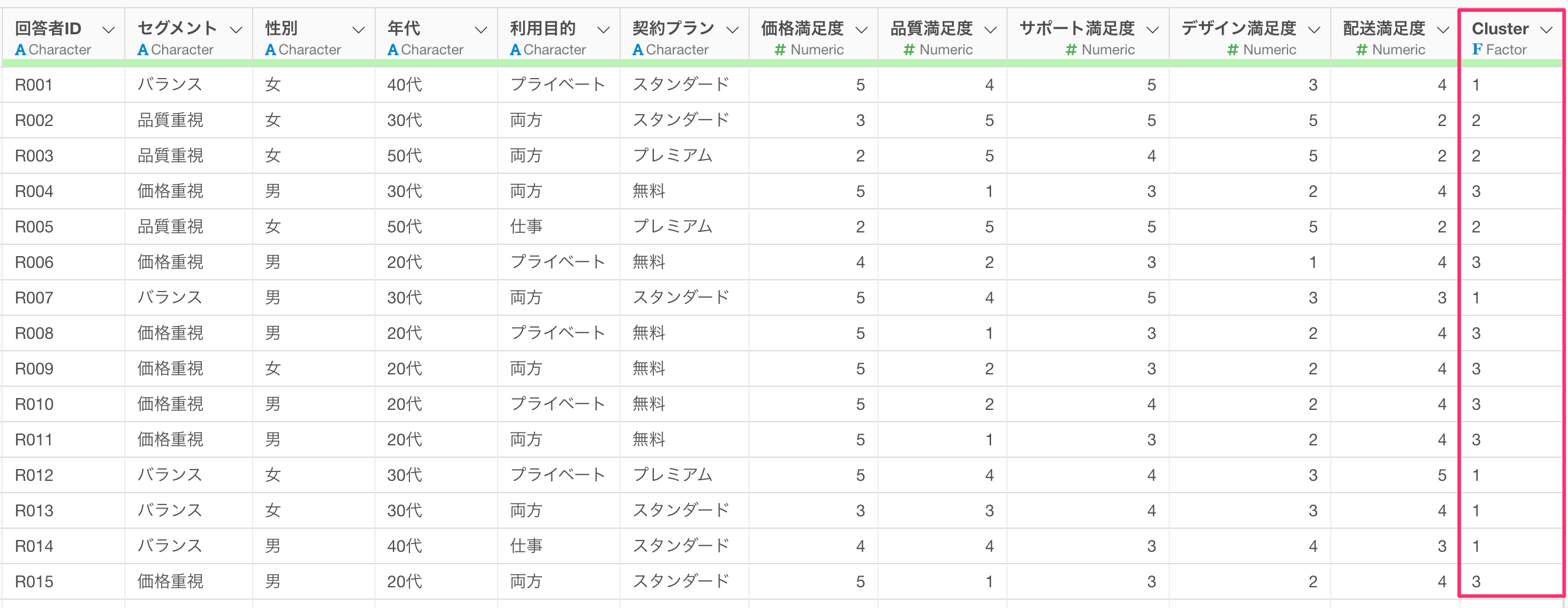The image size is (1568, 608).
Task: Click the Character type icon under 回答者ID
Action: click(20, 50)
